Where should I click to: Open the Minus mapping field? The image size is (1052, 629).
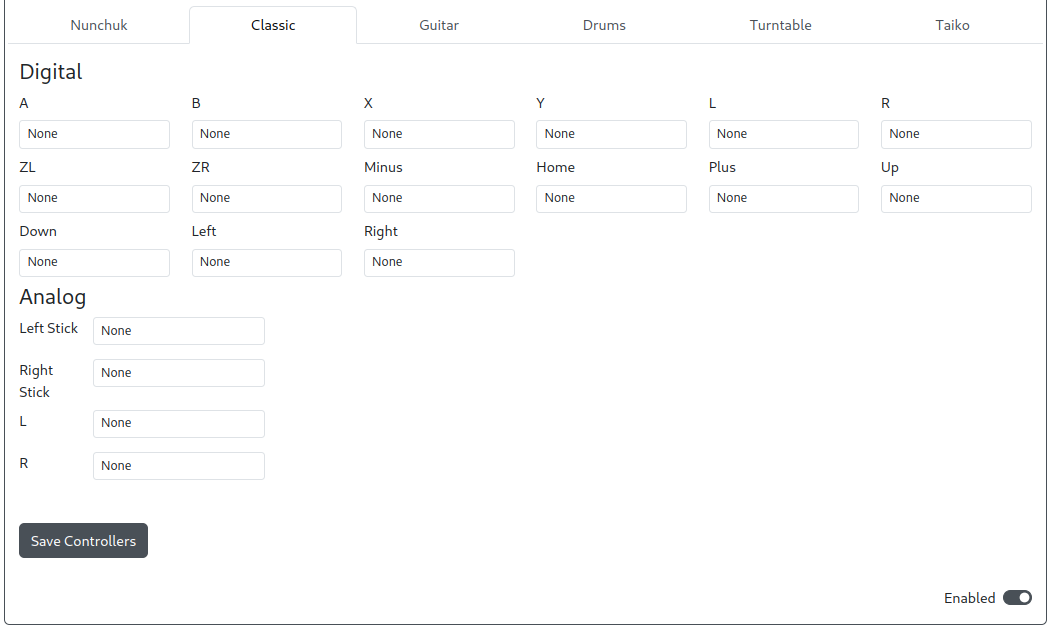coord(439,198)
